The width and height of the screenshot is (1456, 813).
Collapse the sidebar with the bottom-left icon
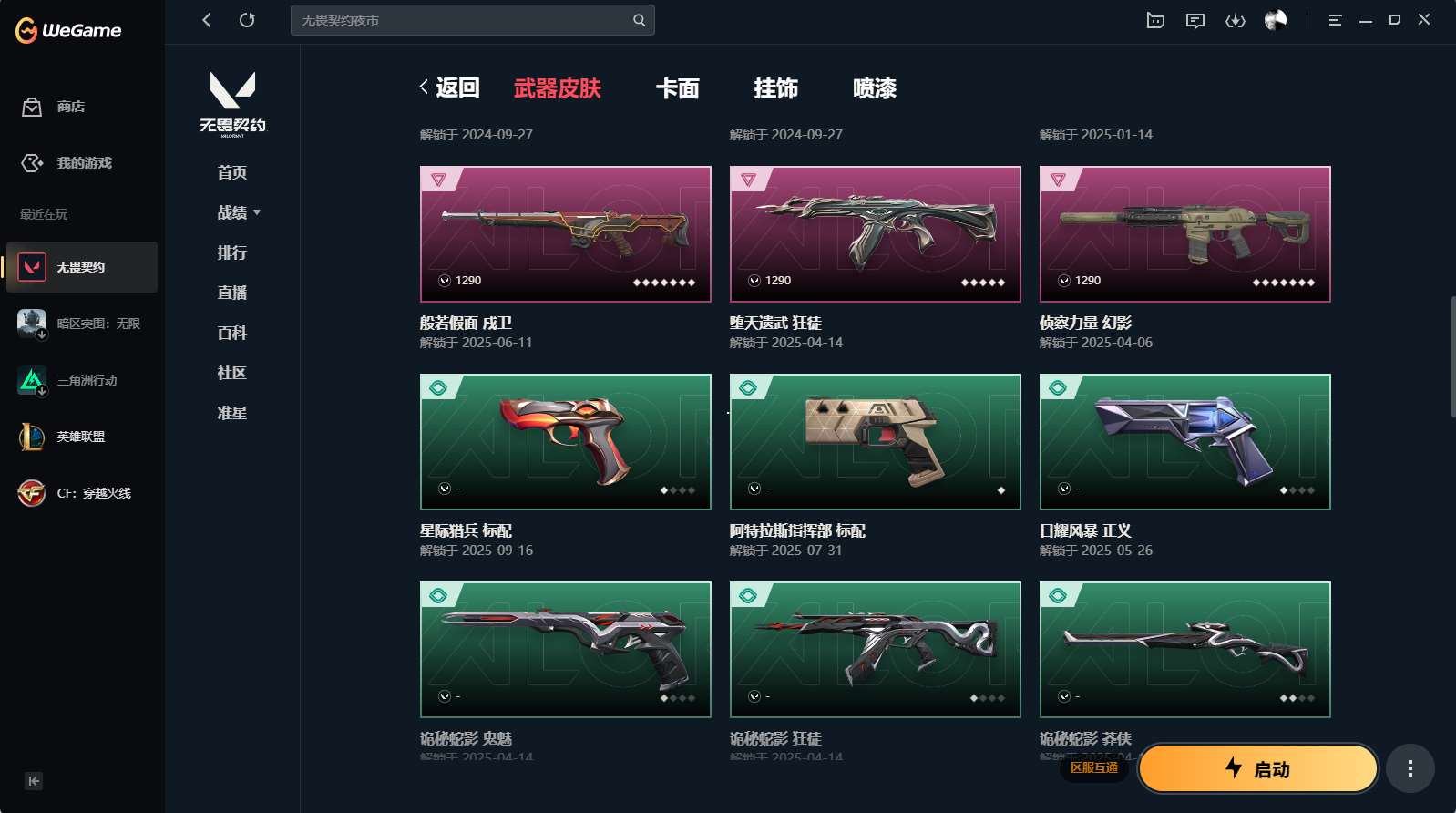(34, 781)
